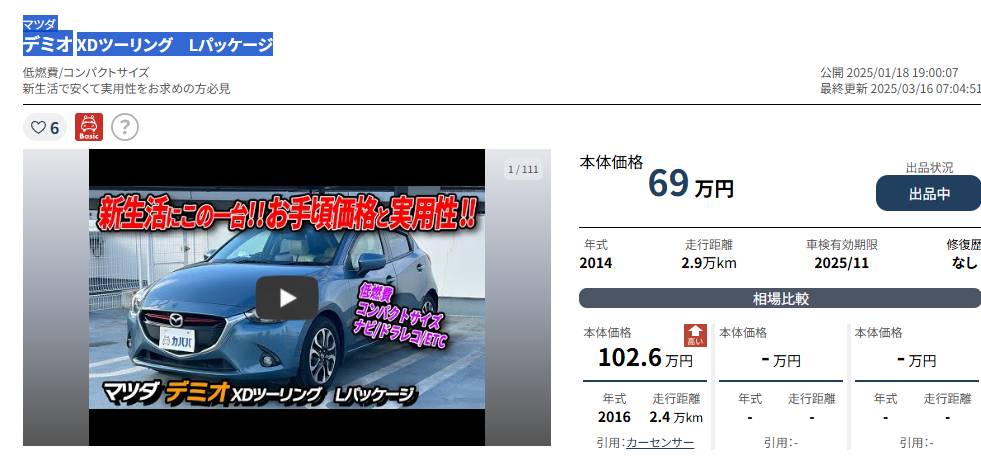Image resolution: width=981 pixels, height=456 pixels.
Task: Play the Demio video
Action: 287,298
